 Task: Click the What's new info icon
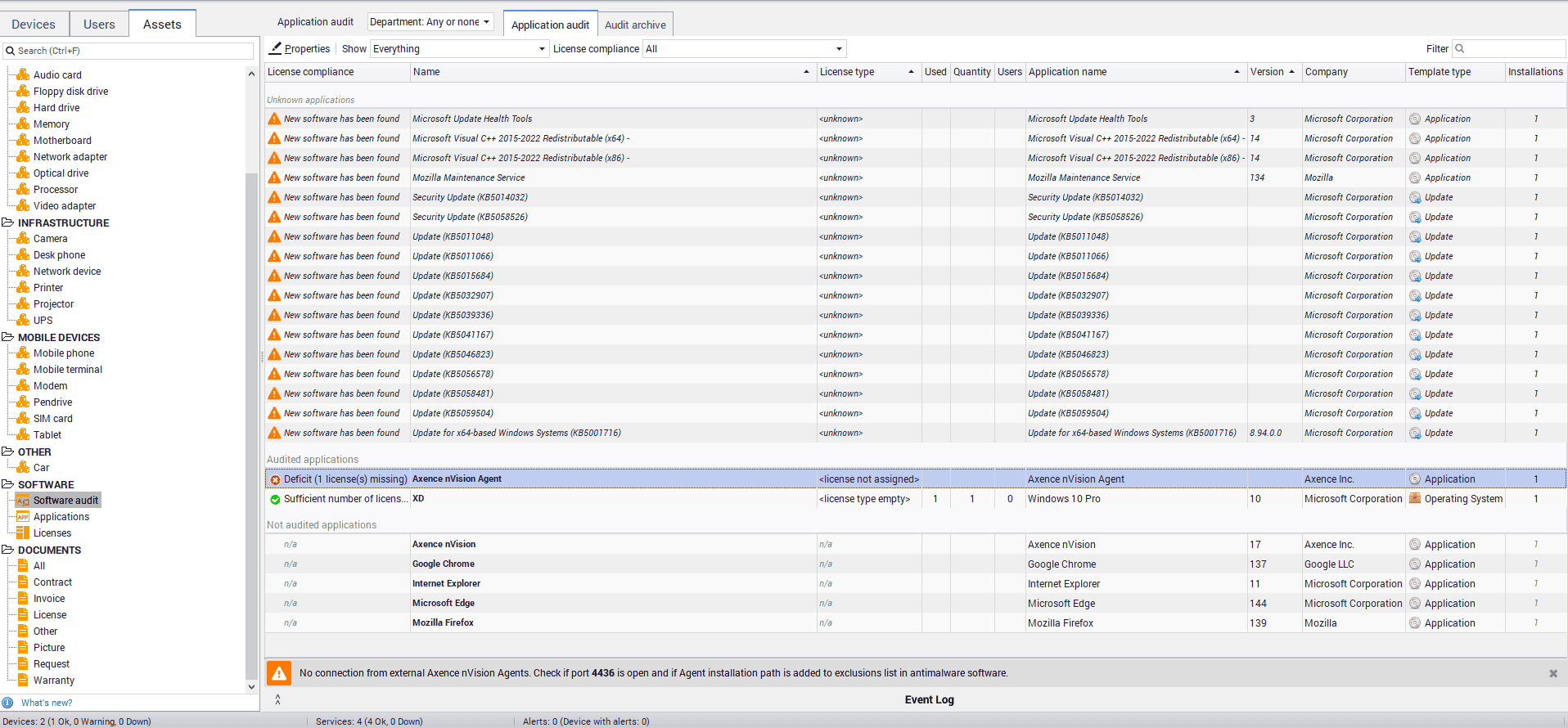click(x=8, y=703)
